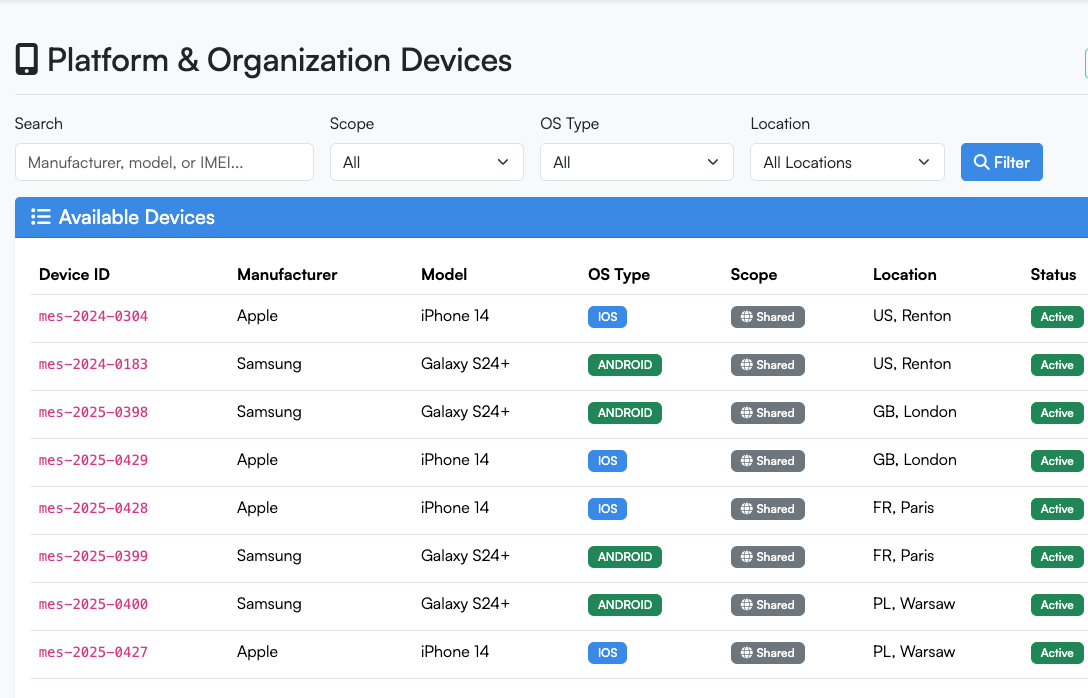Viewport: 1088px width, 698px height.
Task: Open device mes-2025-0398
Action: (x=93, y=412)
